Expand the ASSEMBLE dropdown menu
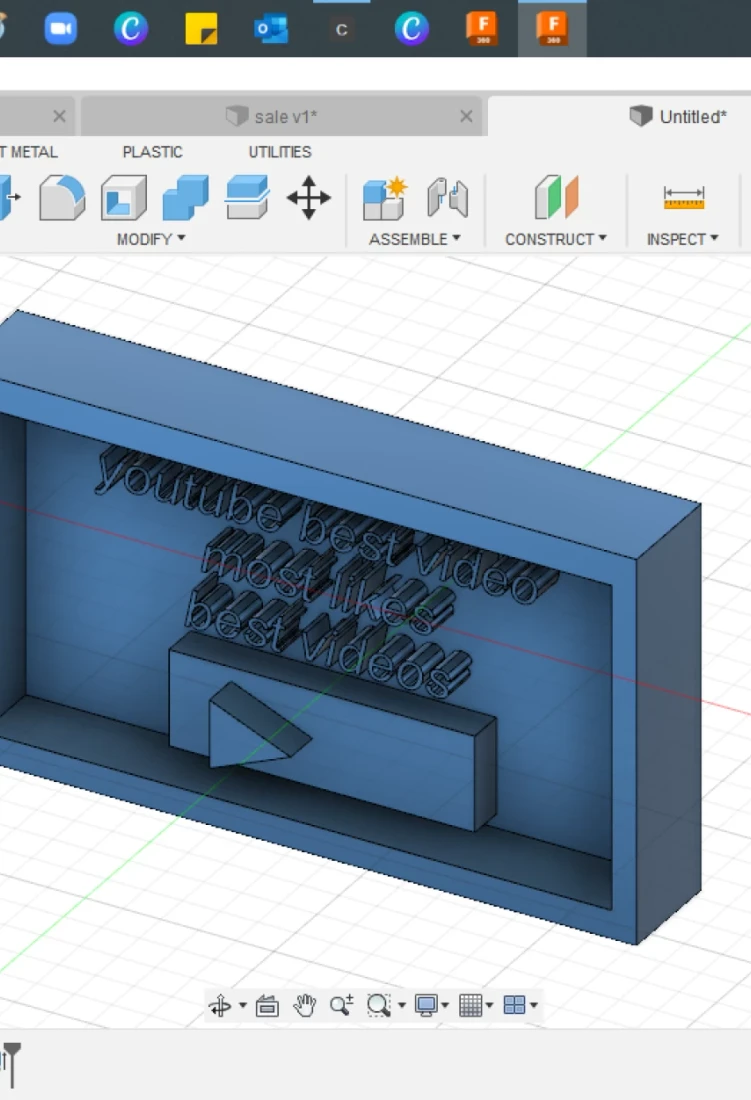The width and height of the screenshot is (751, 1100). point(414,239)
